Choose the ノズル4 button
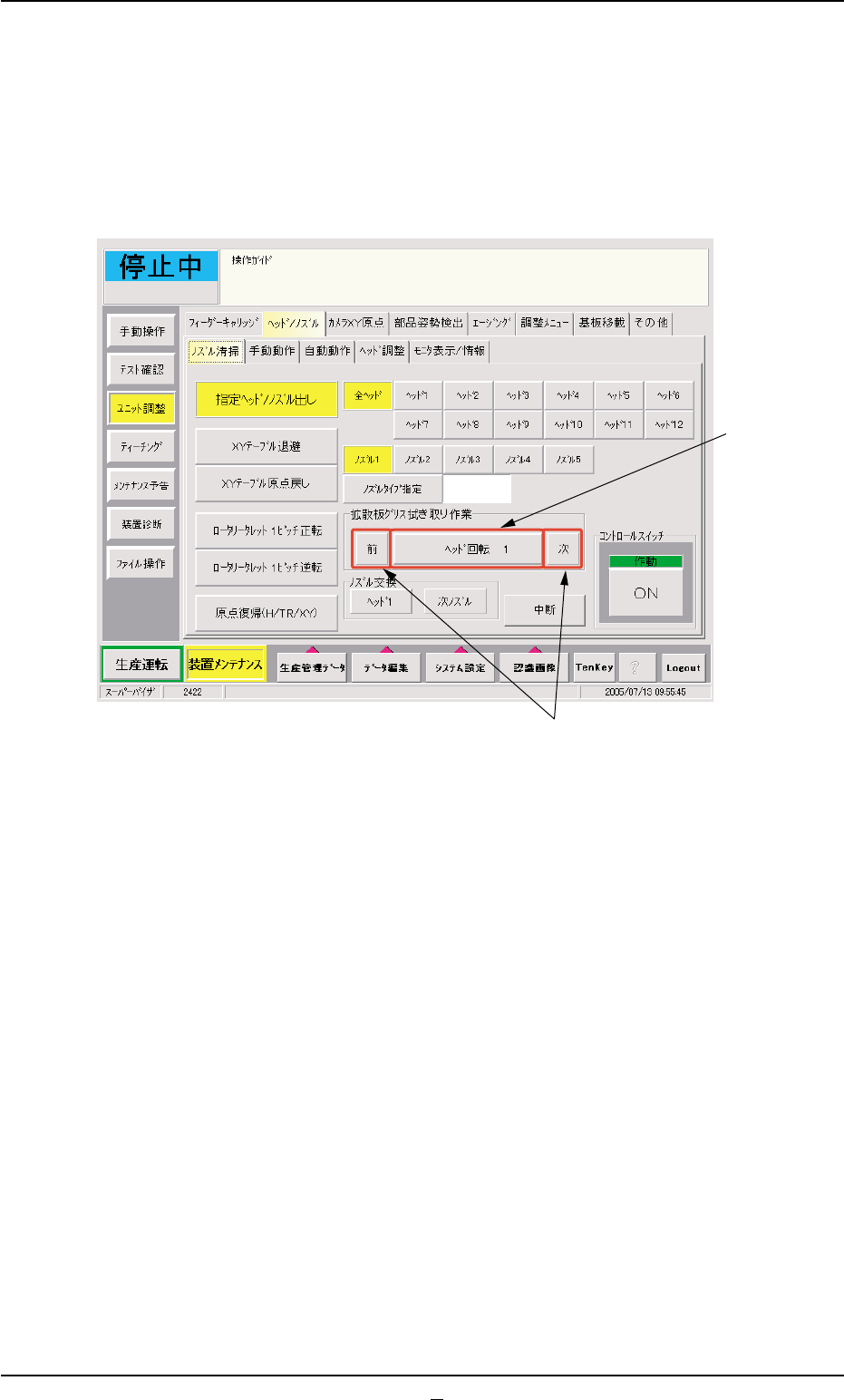The width and height of the screenshot is (844, 1400). click(x=518, y=460)
